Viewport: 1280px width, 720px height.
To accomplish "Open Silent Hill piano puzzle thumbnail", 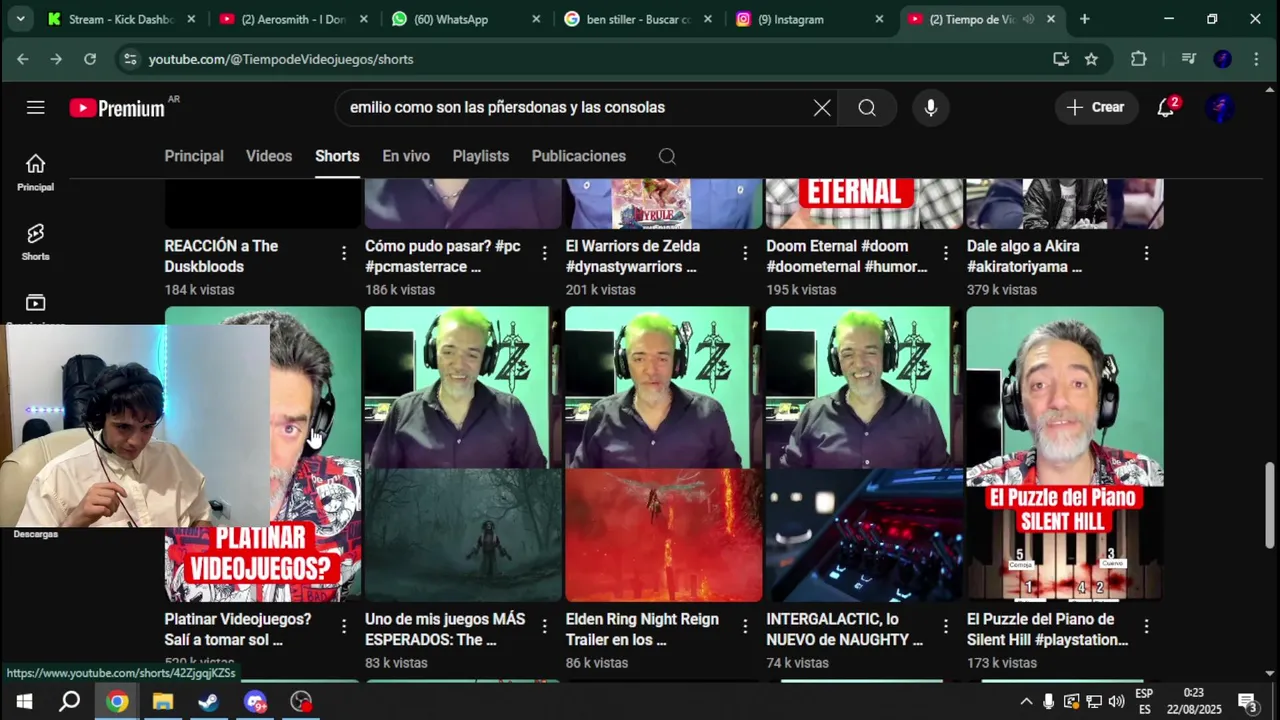I will pos(1064,453).
